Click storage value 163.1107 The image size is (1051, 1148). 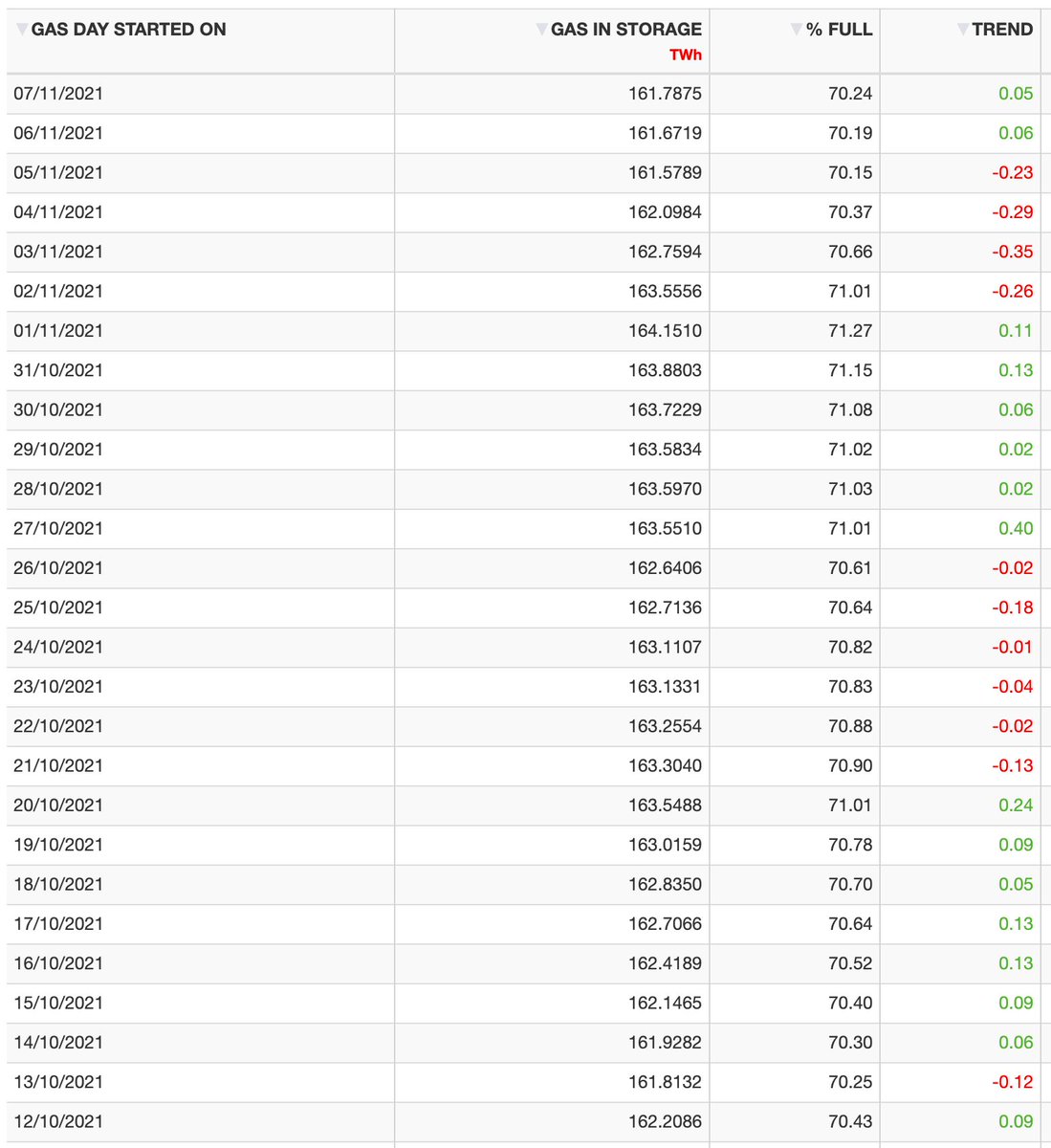[x=665, y=647]
